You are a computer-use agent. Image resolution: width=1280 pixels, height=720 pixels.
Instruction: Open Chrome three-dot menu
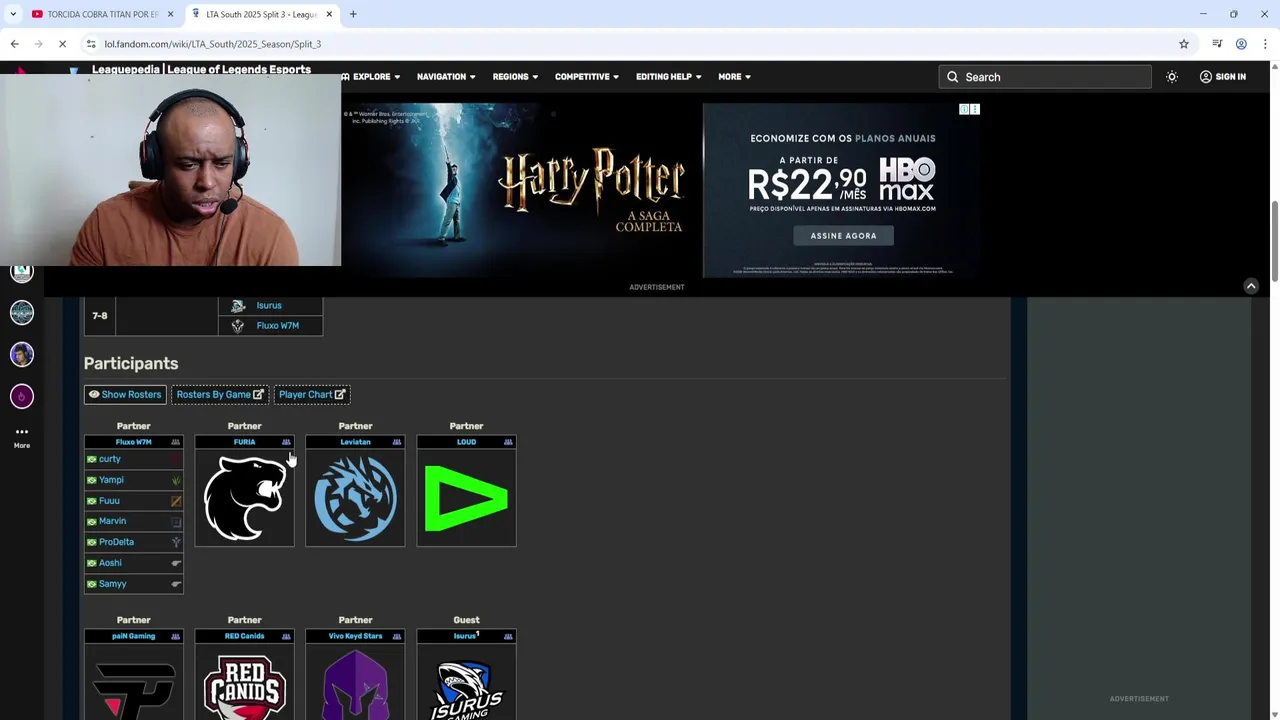point(1265,44)
